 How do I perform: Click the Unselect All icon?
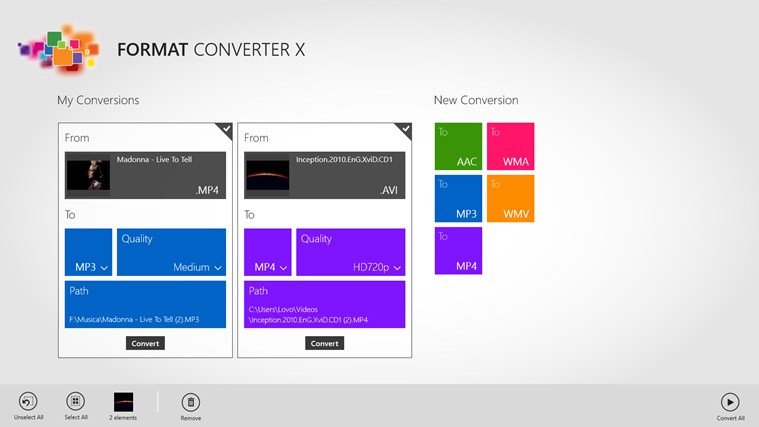coord(28,401)
